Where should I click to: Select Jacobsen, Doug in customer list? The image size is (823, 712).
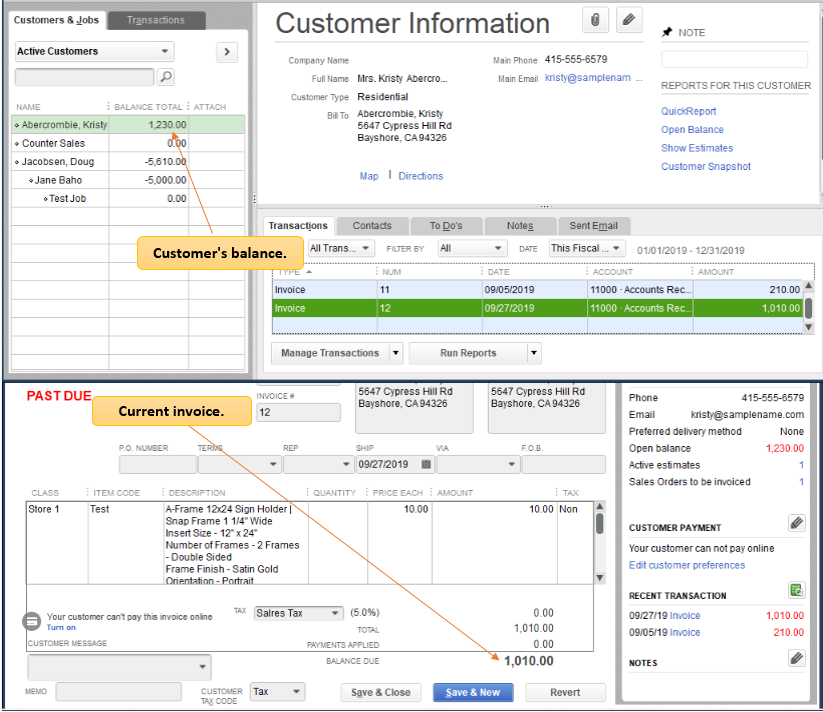pos(58,162)
